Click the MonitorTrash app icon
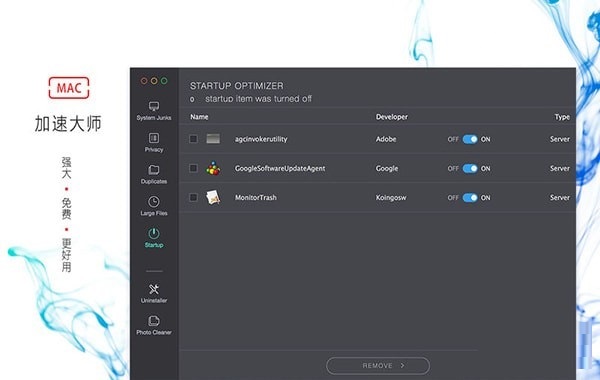This screenshot has width=600, height=380. tap(213, 197)
